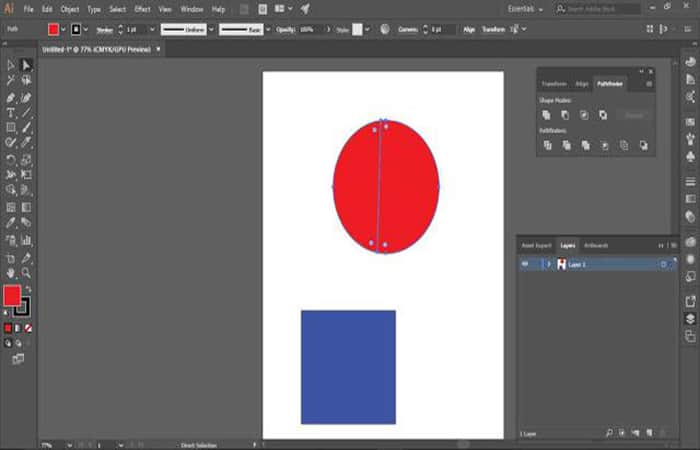Hide Layer 1 with the eye icon
Viewport: 700px width, 450px height.
(525, 264)
